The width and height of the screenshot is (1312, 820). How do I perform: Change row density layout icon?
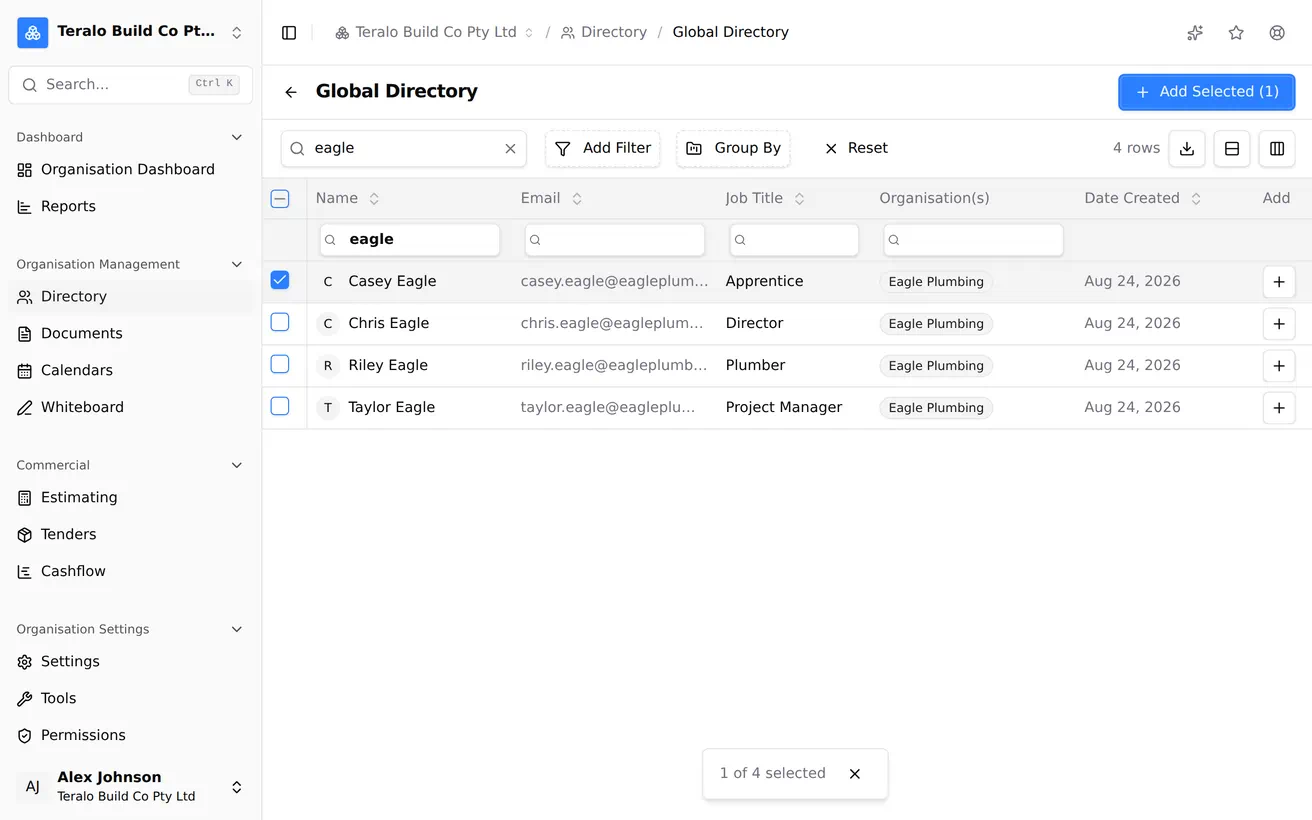1232,148
